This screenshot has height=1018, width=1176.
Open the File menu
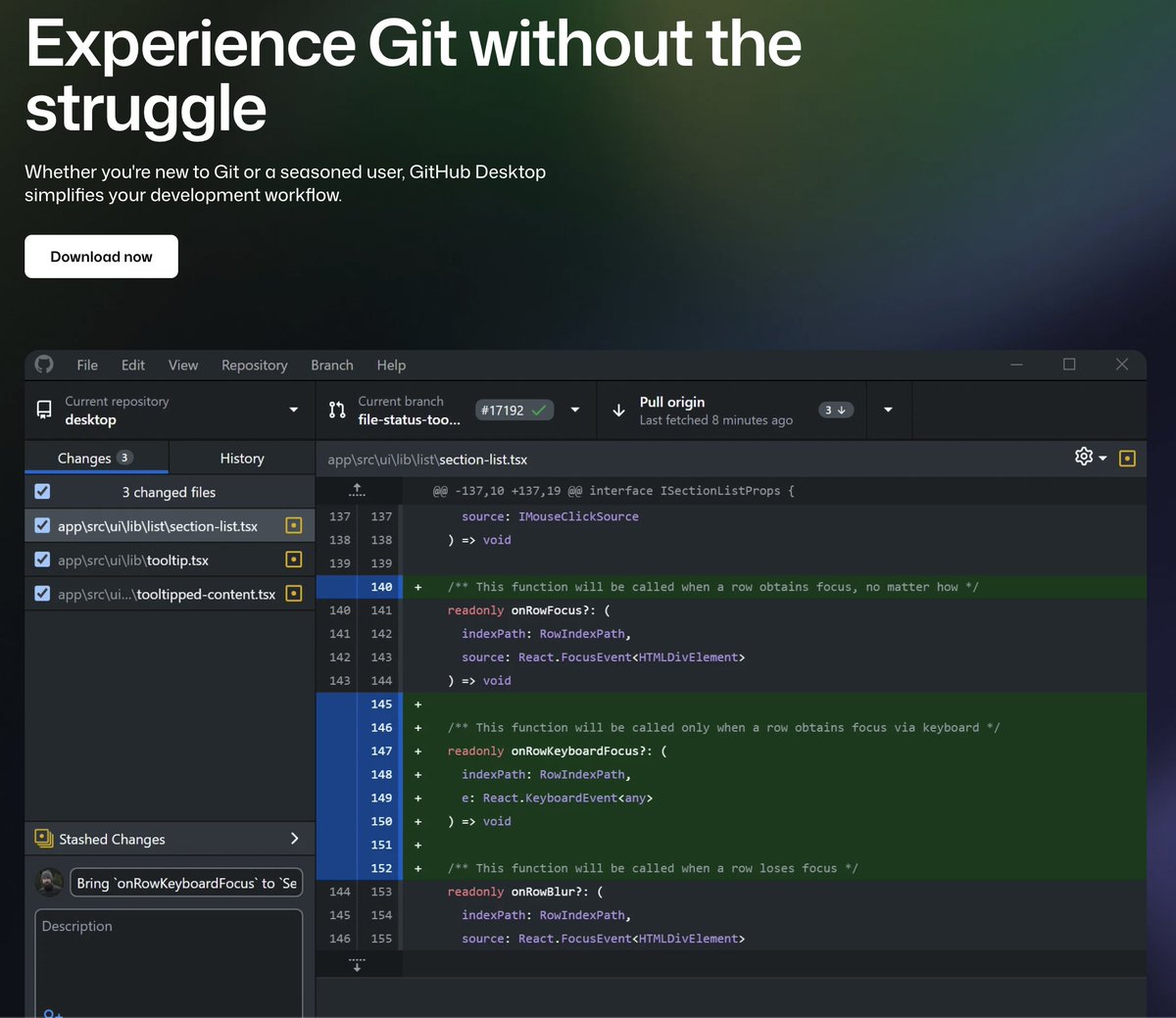(x=87, y=364)
